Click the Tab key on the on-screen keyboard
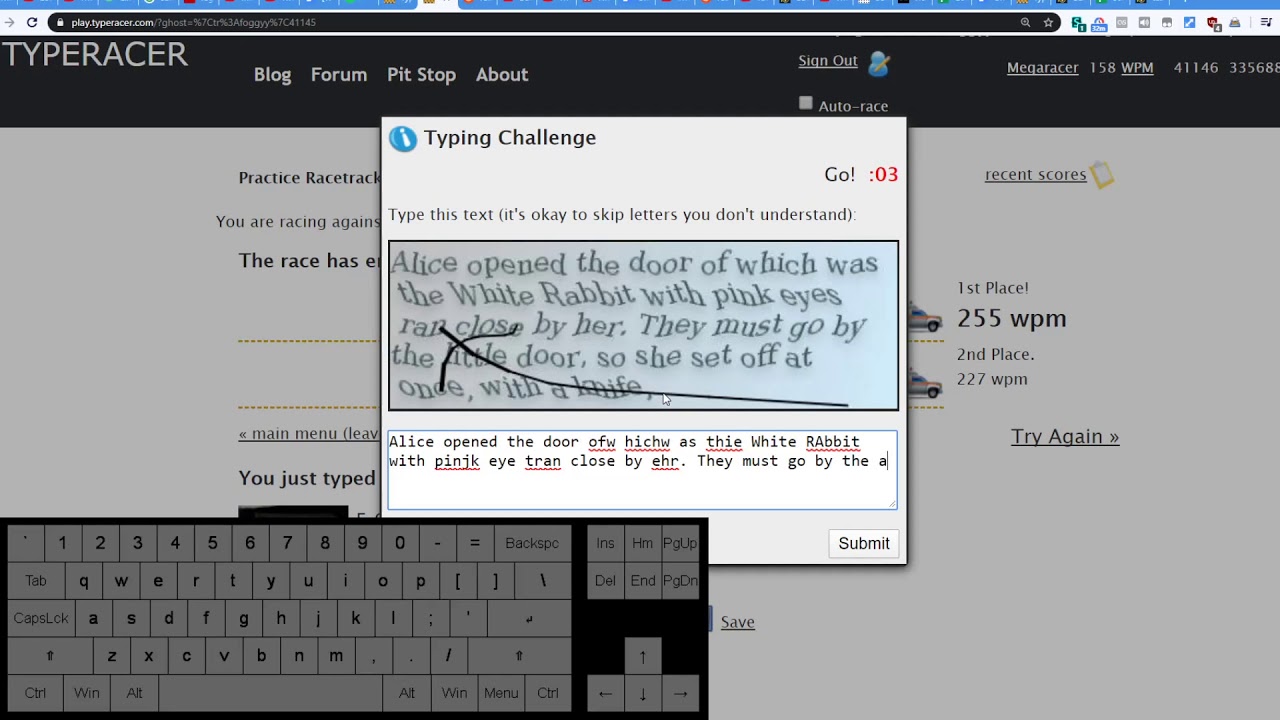Image resolution: width=1280 pixels, height=720 pixels. (36, 580)
